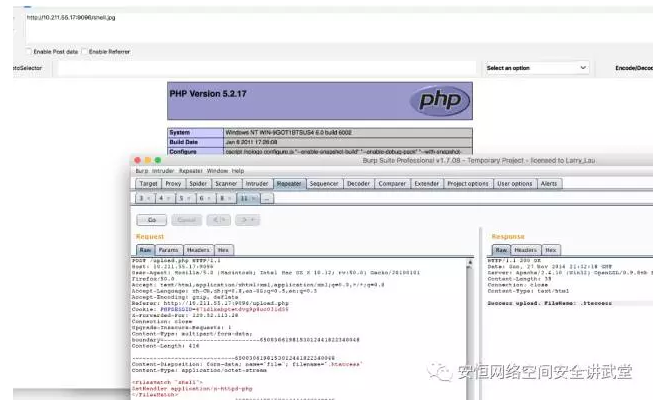The width and height of the screenshot is (671, 420).
Task: Click the PHP Version 5.2.17 heading
Action: [208, 94]
